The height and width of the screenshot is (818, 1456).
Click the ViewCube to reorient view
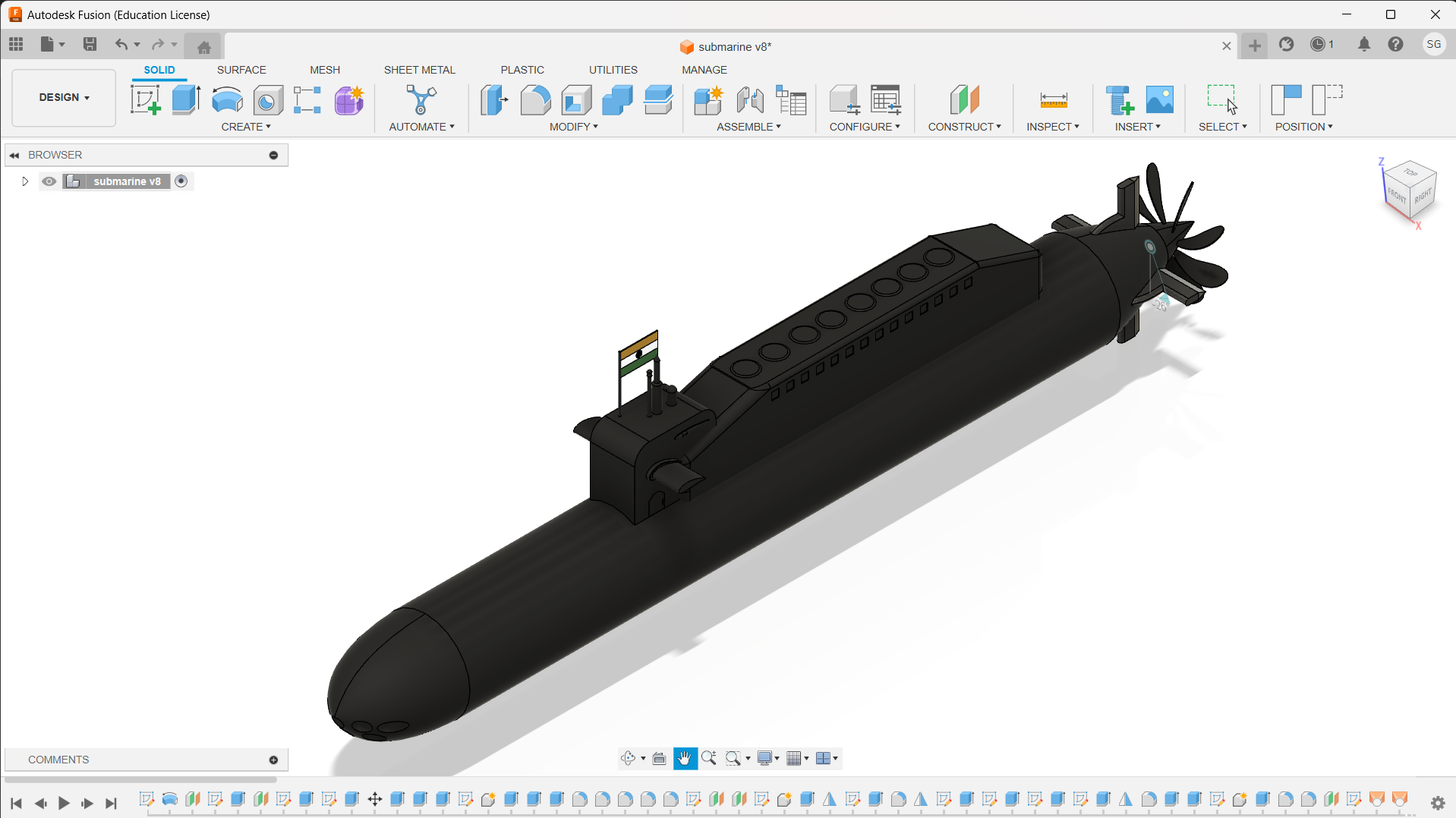pyautogui.click(x=1410, y=191)
